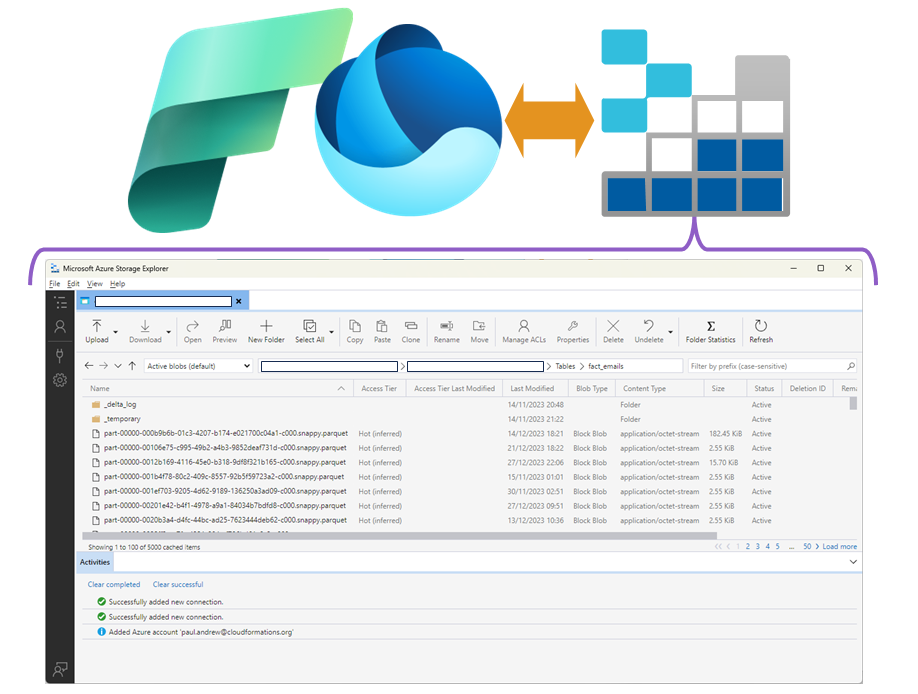This screenshot has width=918, height=694.
Task: Click the Clear completed link
Action: (x=113, y=584)
